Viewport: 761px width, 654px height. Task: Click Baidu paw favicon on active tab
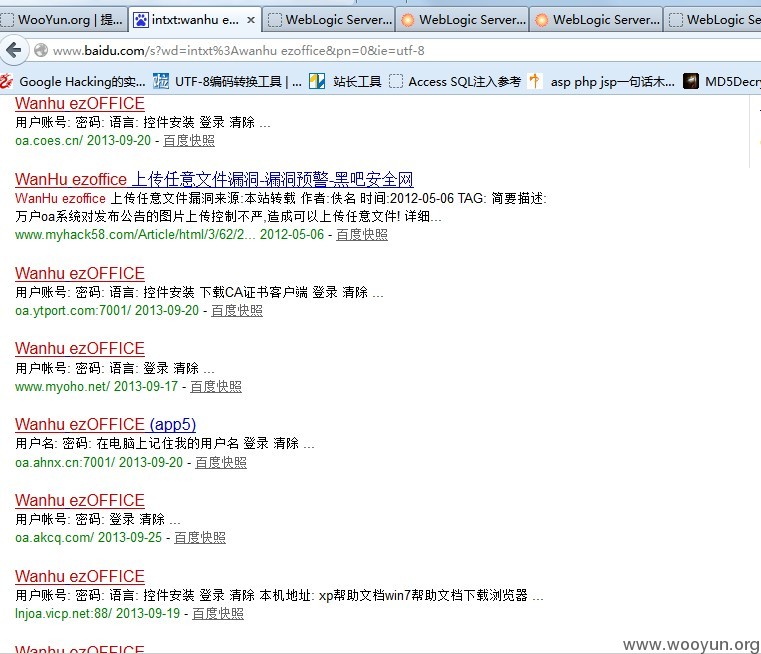point(141,20)
